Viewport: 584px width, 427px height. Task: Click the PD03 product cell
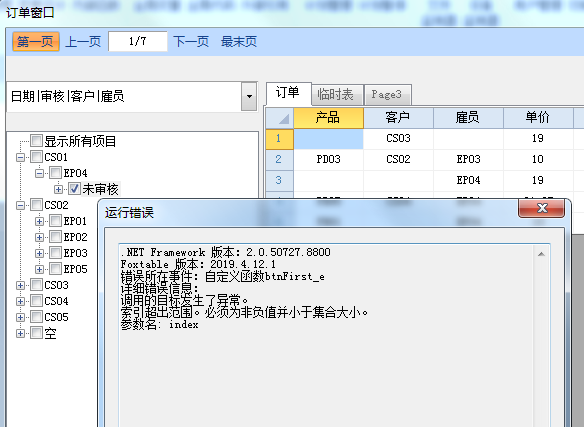pos(328,159)
